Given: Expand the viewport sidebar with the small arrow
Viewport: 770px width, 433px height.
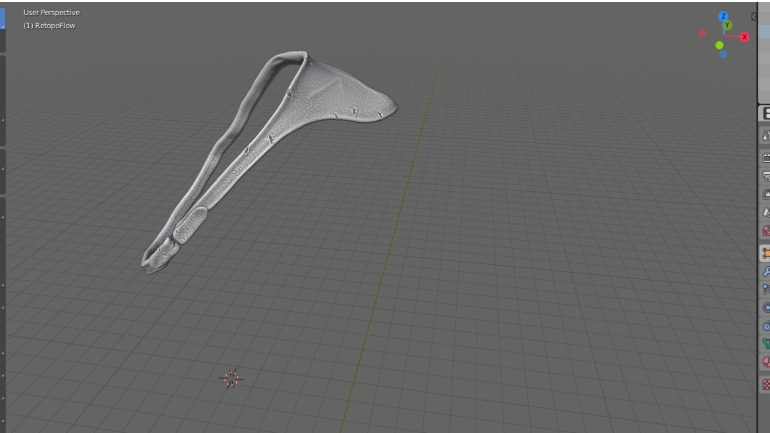Looking at the screenshot, I should [x=753, y=17].
